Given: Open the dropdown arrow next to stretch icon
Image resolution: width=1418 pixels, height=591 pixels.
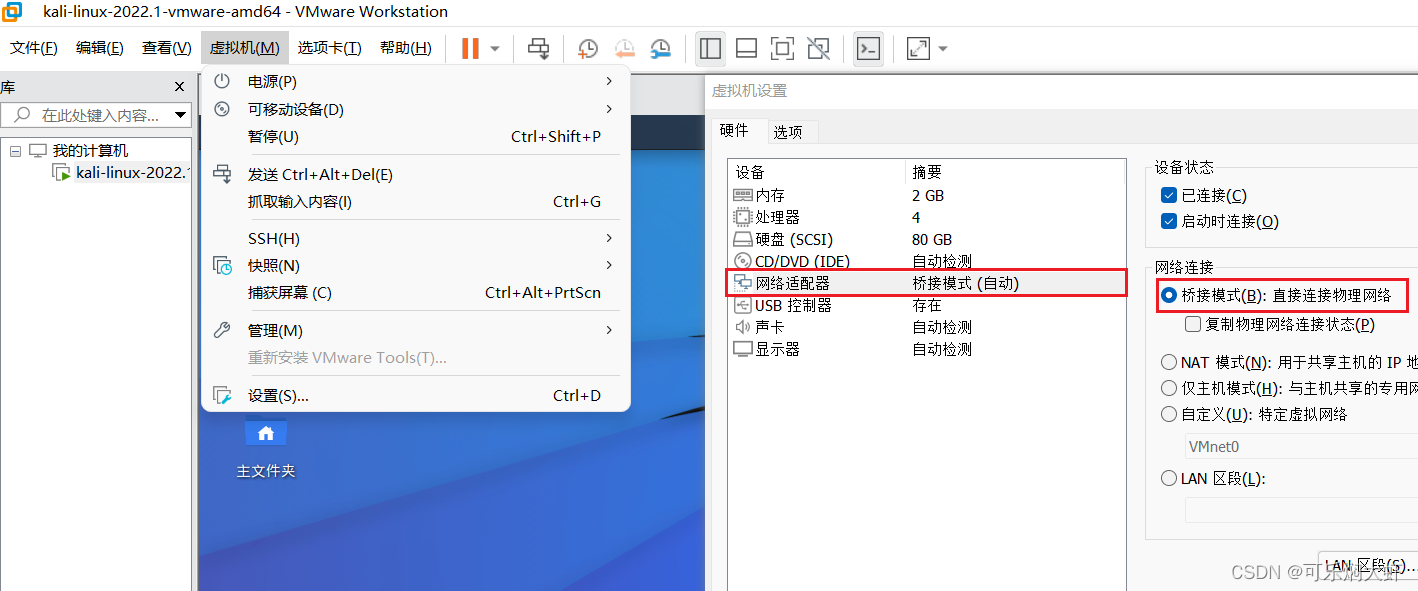Looking at the screenshot, I should [x=943, y=48].
